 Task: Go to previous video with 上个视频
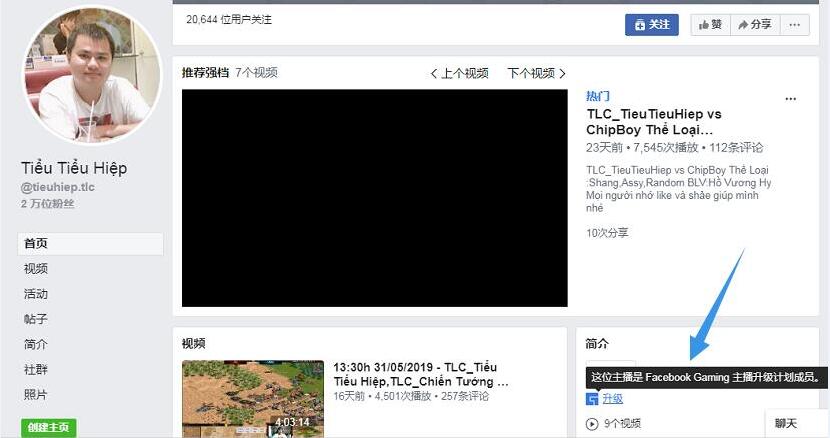pos(460,73)
